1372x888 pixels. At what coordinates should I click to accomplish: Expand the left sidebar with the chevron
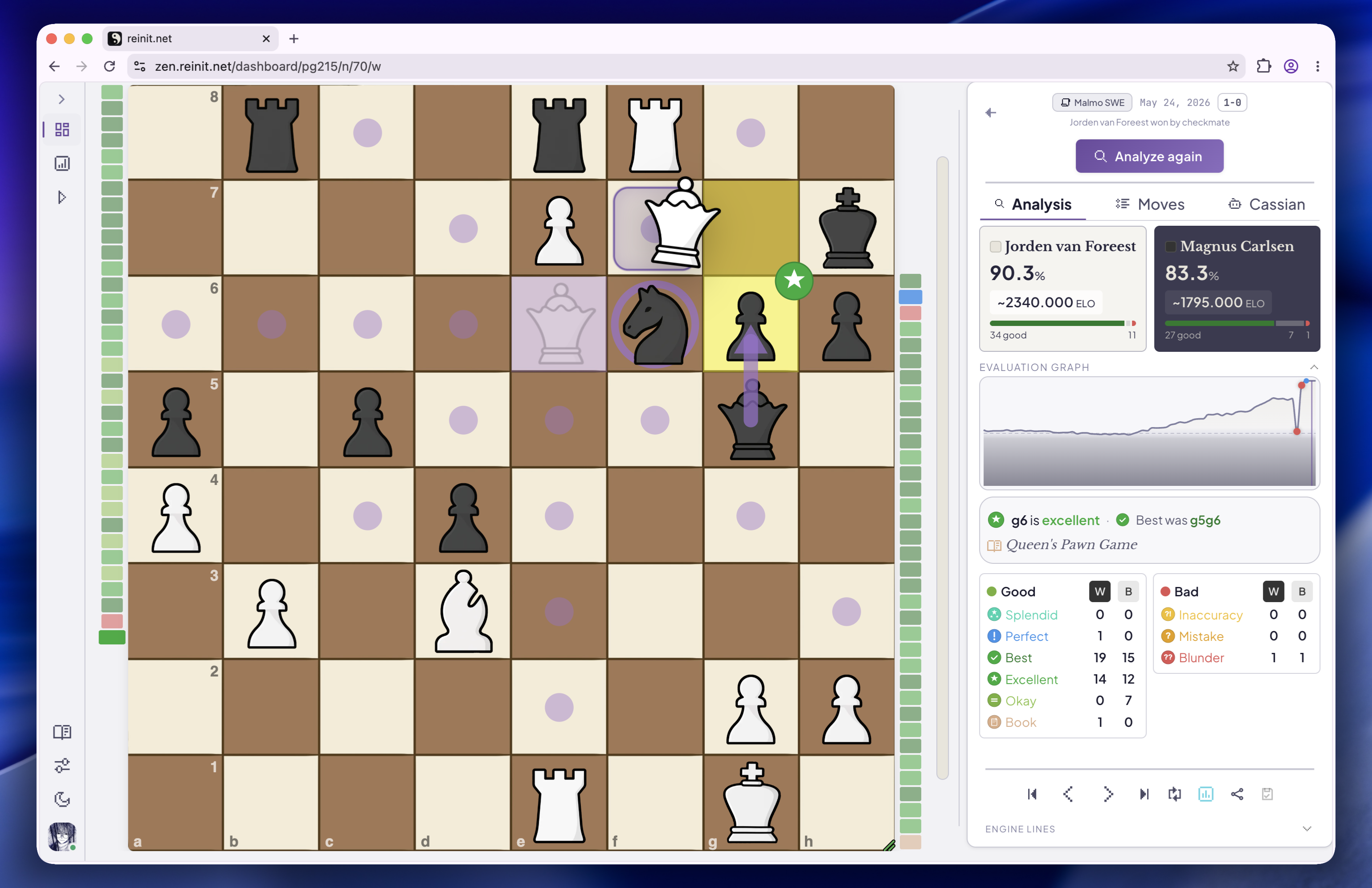61,99
